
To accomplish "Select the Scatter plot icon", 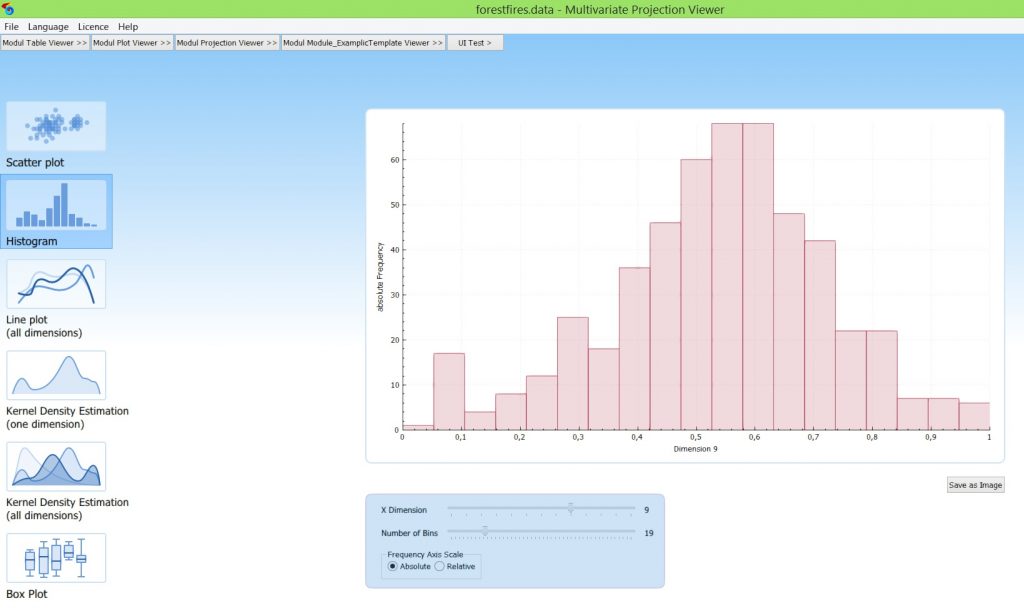I will (x=56, y=126).
